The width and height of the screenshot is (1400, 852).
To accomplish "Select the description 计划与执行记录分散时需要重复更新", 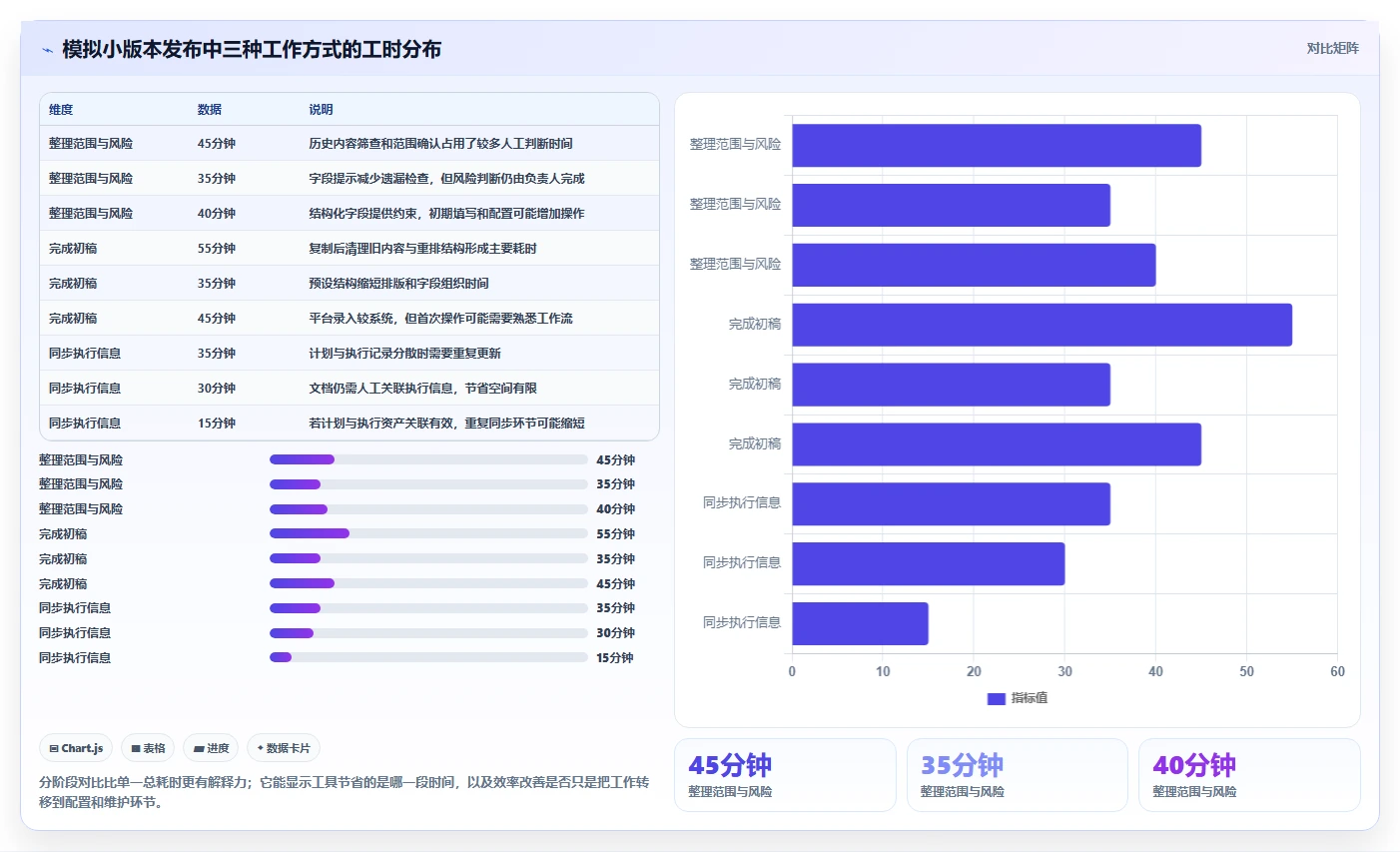I will click(x=404, y=354).
